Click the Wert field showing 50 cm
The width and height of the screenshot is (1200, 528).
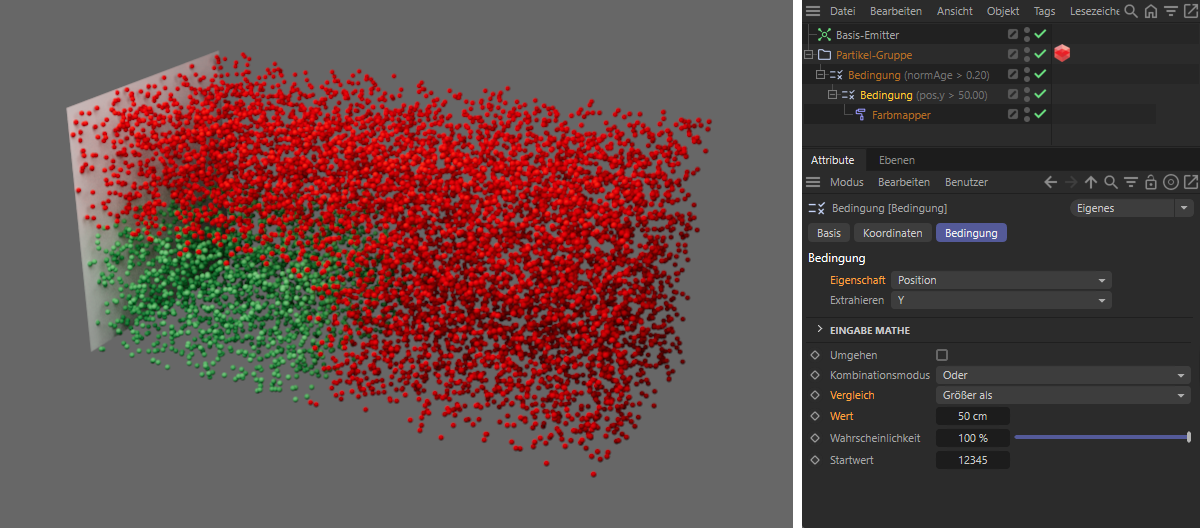973,416
